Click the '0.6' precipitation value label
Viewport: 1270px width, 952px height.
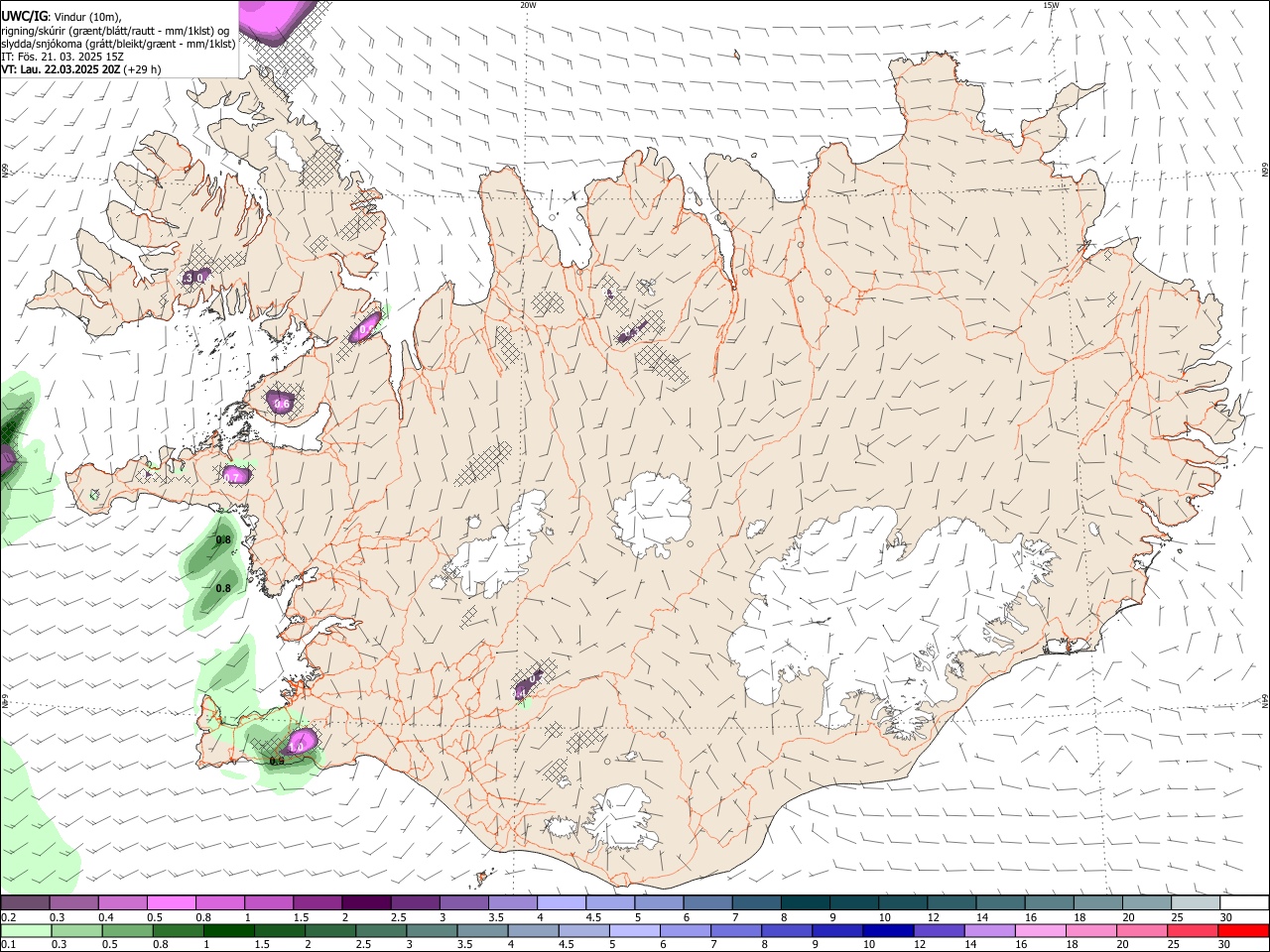tap(282, 404)
